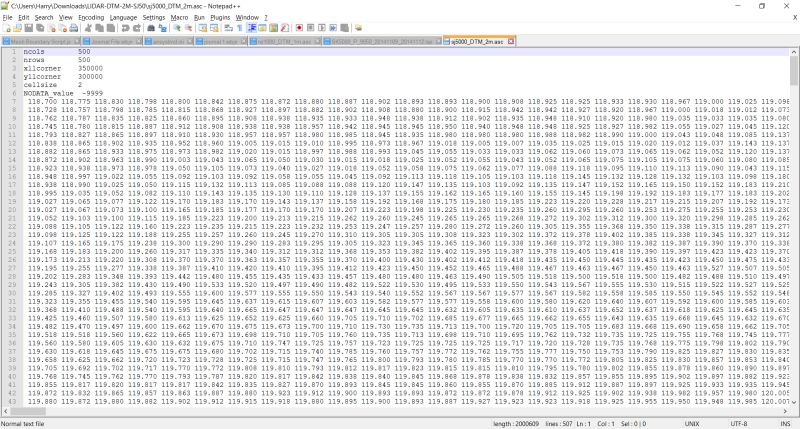Viewport: 800px width, 429px height.
Task: Click the vertical scrollbar thumb
Action: click(x=794, y=70)
